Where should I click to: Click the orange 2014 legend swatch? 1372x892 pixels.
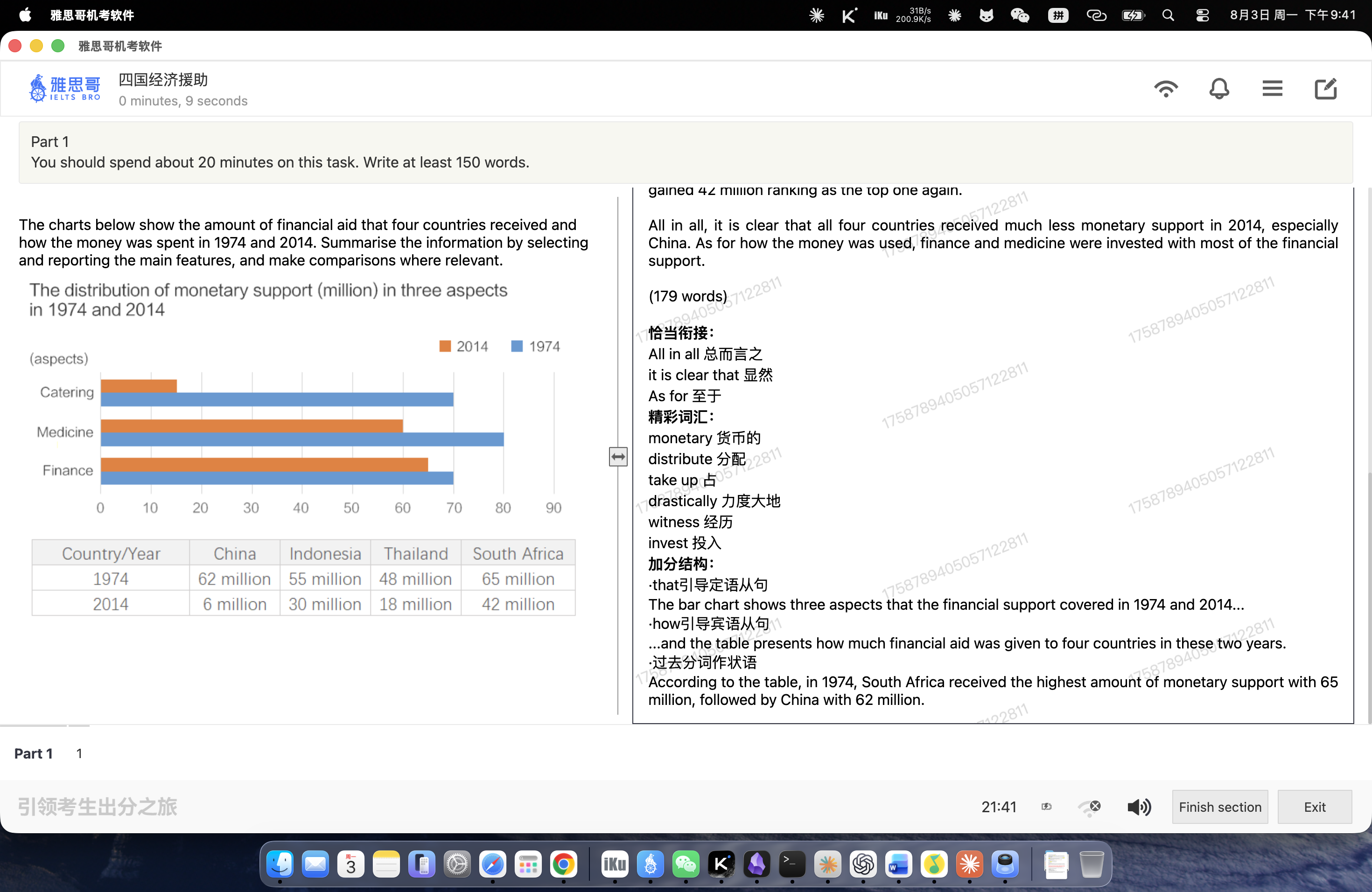click(444, 346)
